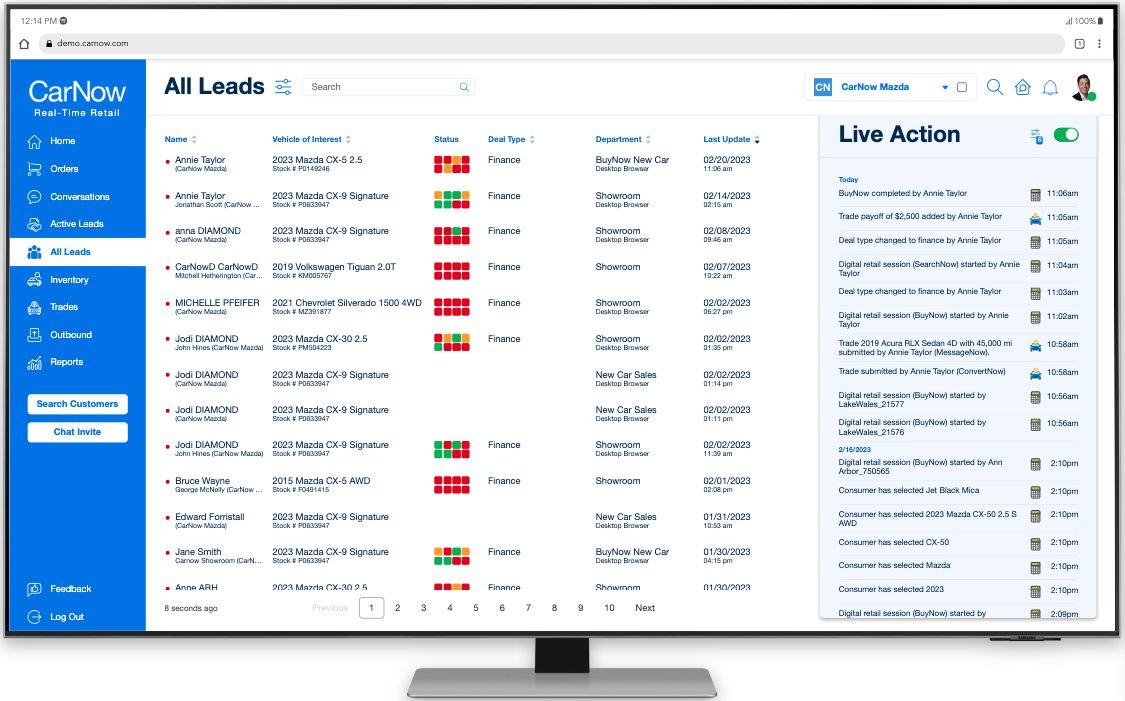The width and height of the screenshot is (1125, 701).
Task: Click status color blocks for anna DIAMOND
Action: point(452,235)
